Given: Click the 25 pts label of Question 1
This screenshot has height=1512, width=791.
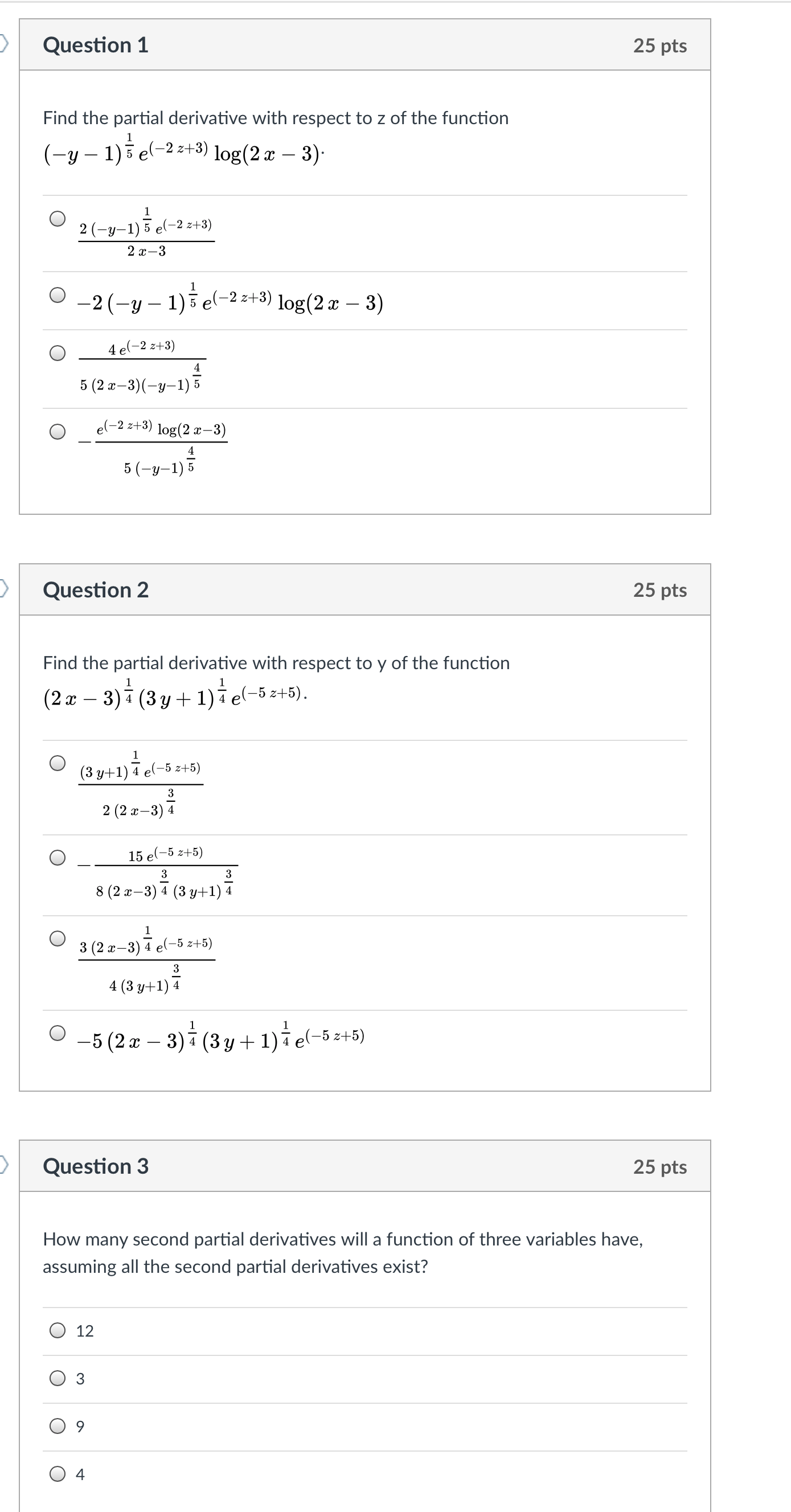Looking at the screenshot, I should pyautogui.click(x=659, y=46).
